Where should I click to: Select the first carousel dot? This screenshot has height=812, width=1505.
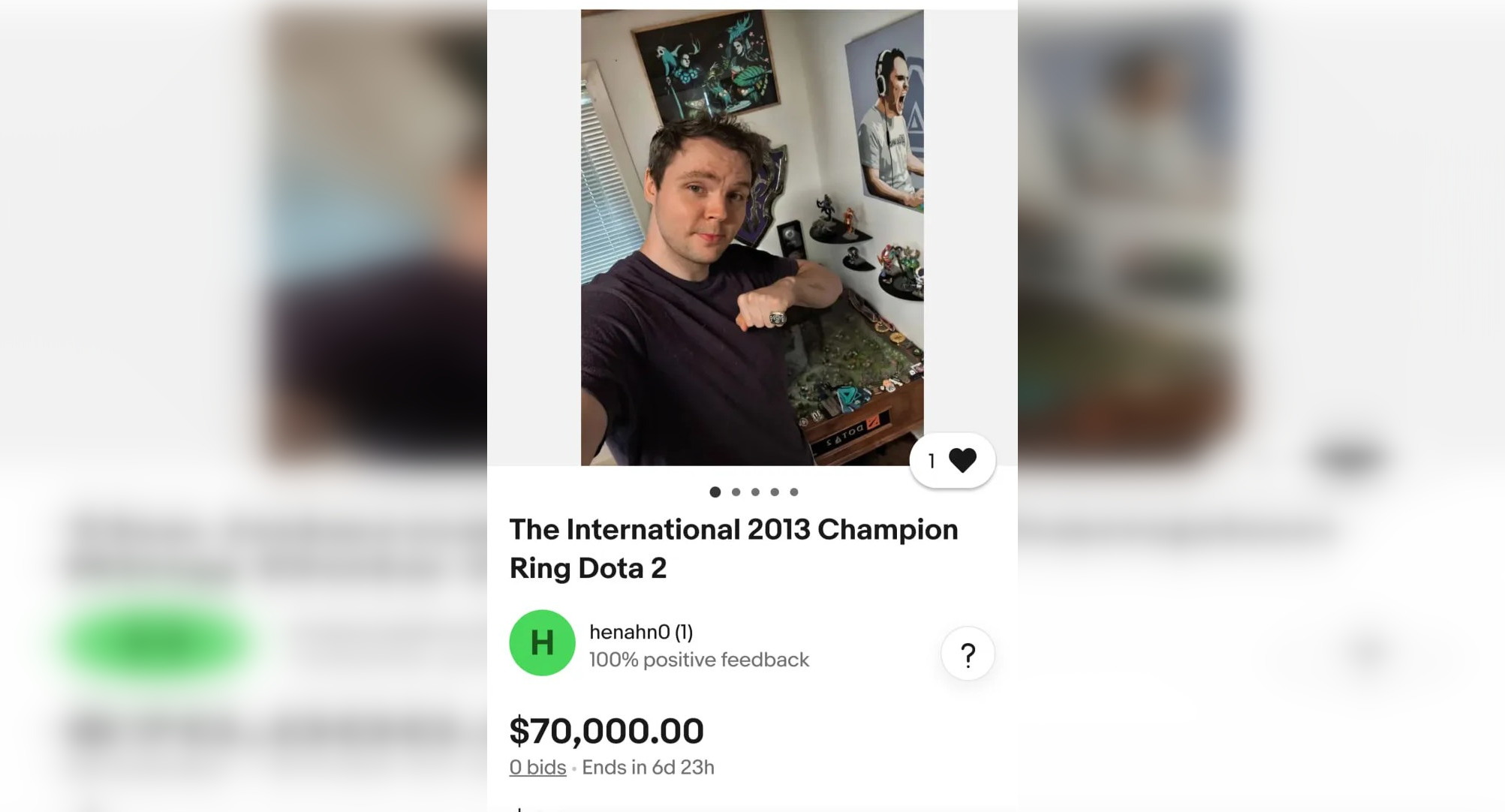[x=715, y=492]
